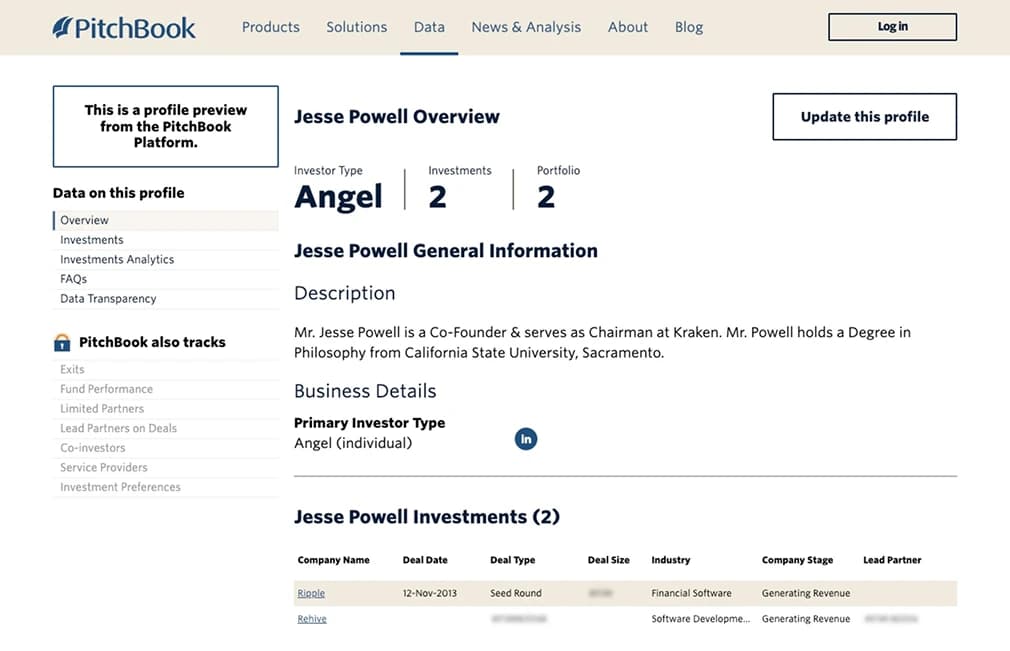Click the PitchBook logo
Screen dimensions: 1010x651
pyautogui.click(x=124, y=28)
